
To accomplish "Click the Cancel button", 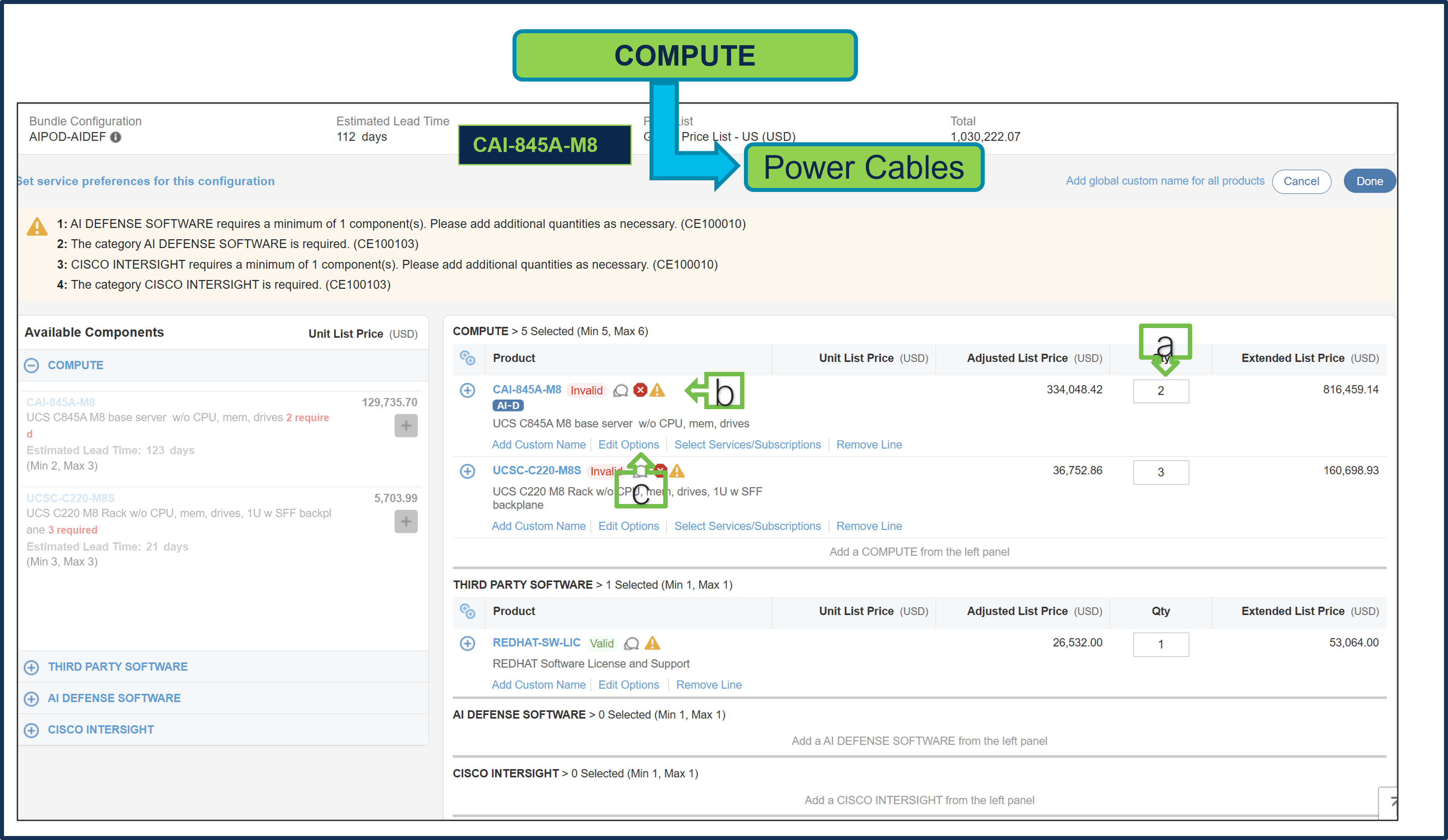I will (1302, 182).
